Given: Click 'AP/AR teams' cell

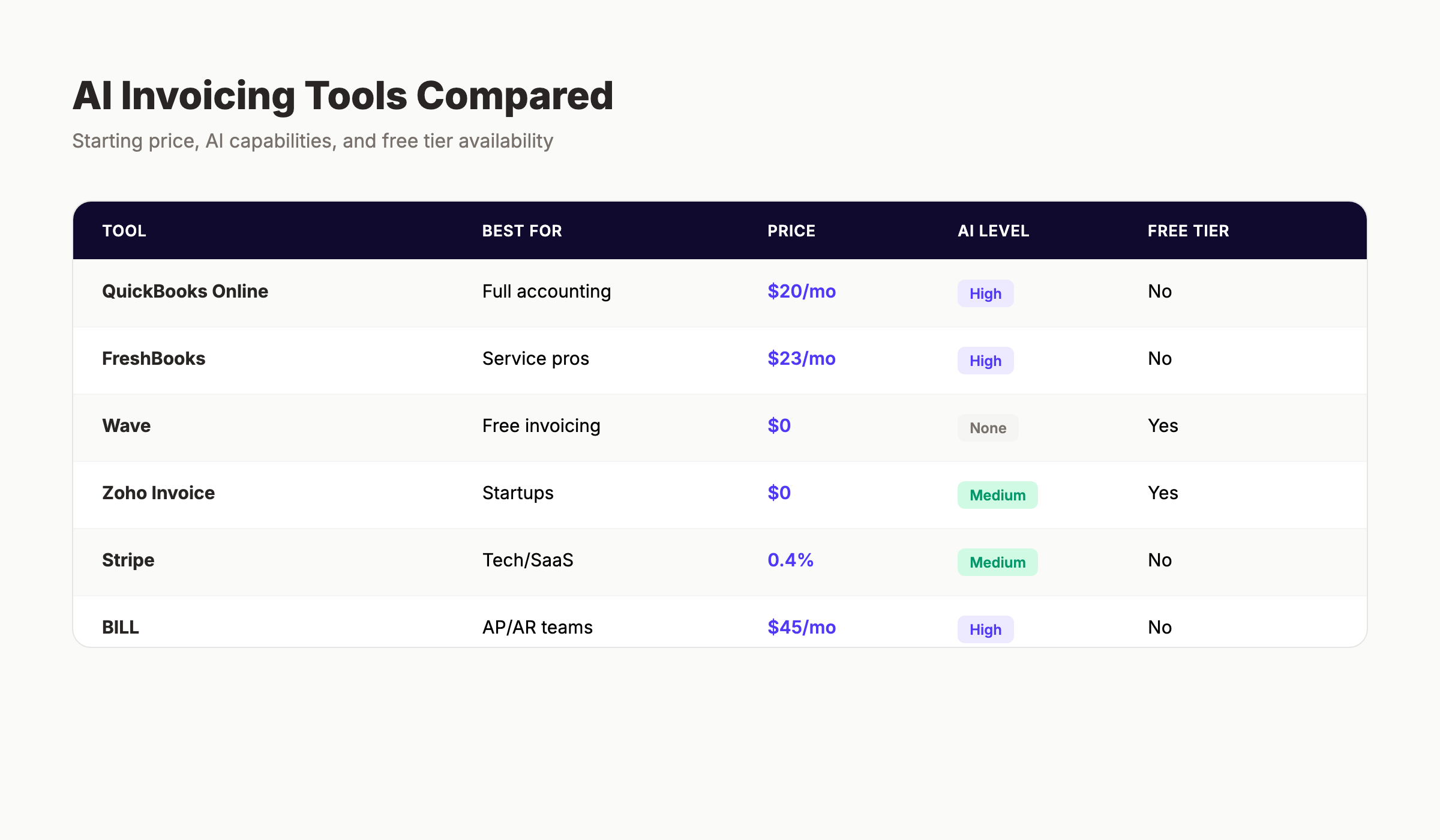Looking at the screenshot, I should 538,628.
